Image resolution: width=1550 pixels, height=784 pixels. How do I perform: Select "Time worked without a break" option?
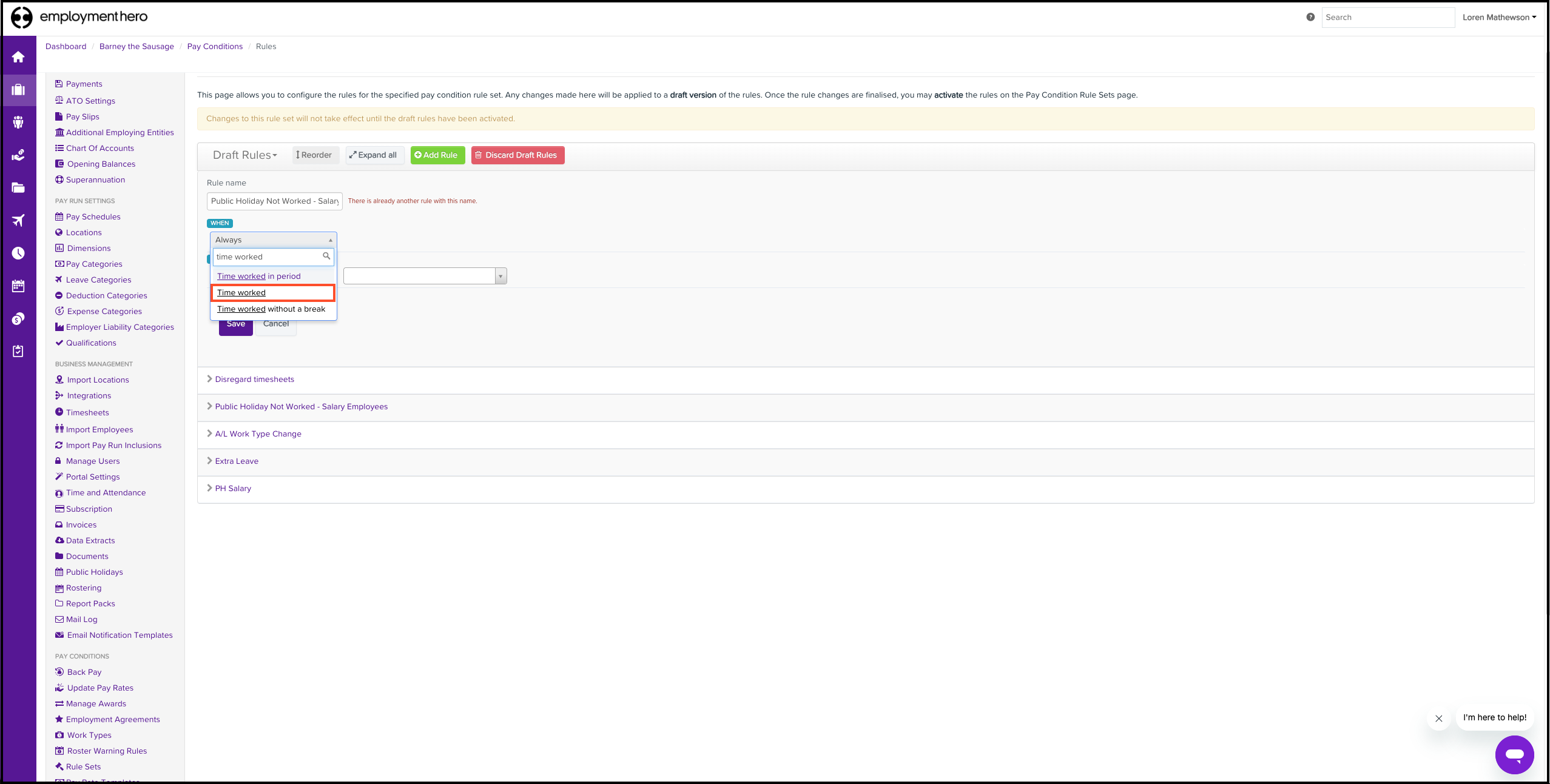[x=271, y=309]
